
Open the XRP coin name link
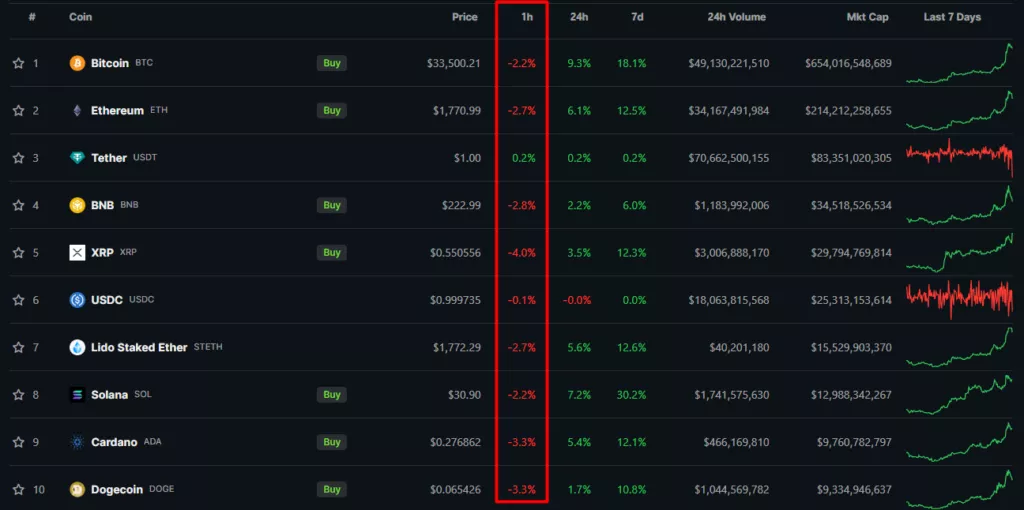tap(103, 253)
